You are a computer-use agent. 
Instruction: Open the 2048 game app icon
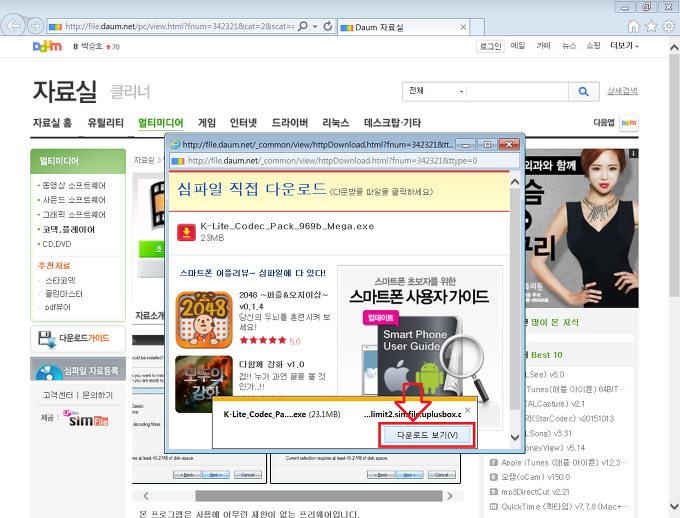point(204,320)
